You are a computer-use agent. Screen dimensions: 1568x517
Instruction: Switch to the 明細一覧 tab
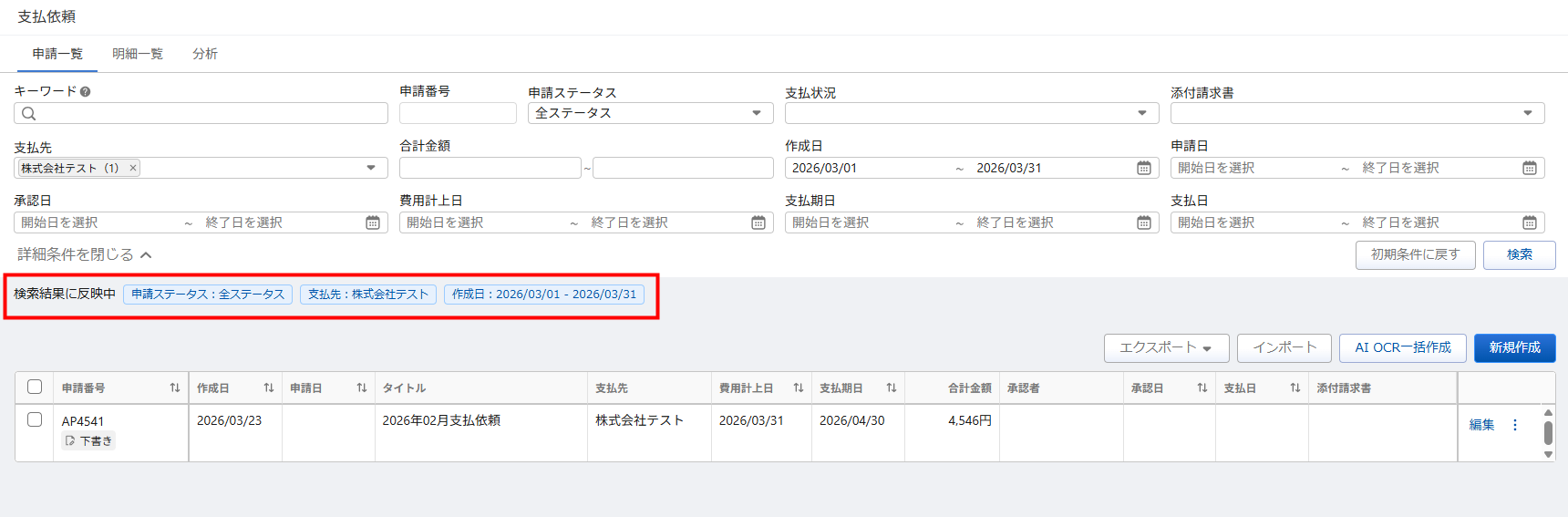[x=137, y=54]
